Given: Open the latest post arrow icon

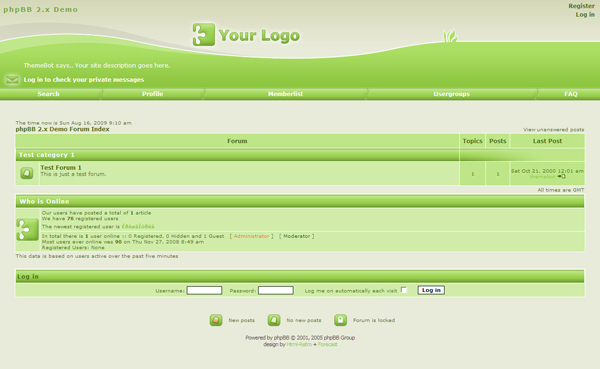Looking at the screenshot, I should pos(561,176).
